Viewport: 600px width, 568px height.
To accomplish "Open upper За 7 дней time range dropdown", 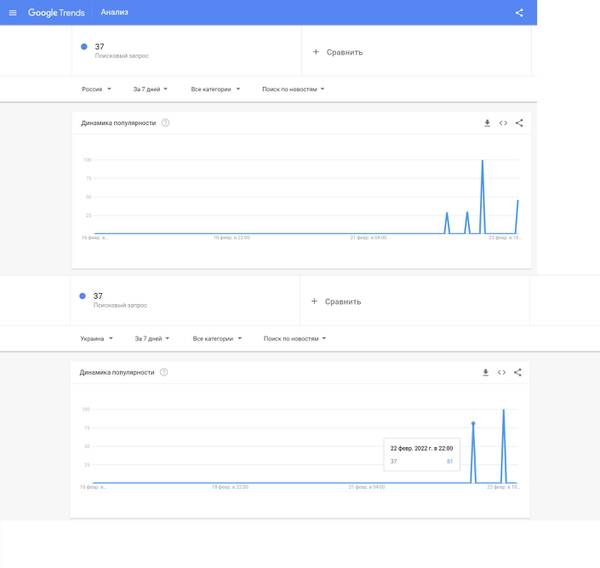I will [150, 89].
